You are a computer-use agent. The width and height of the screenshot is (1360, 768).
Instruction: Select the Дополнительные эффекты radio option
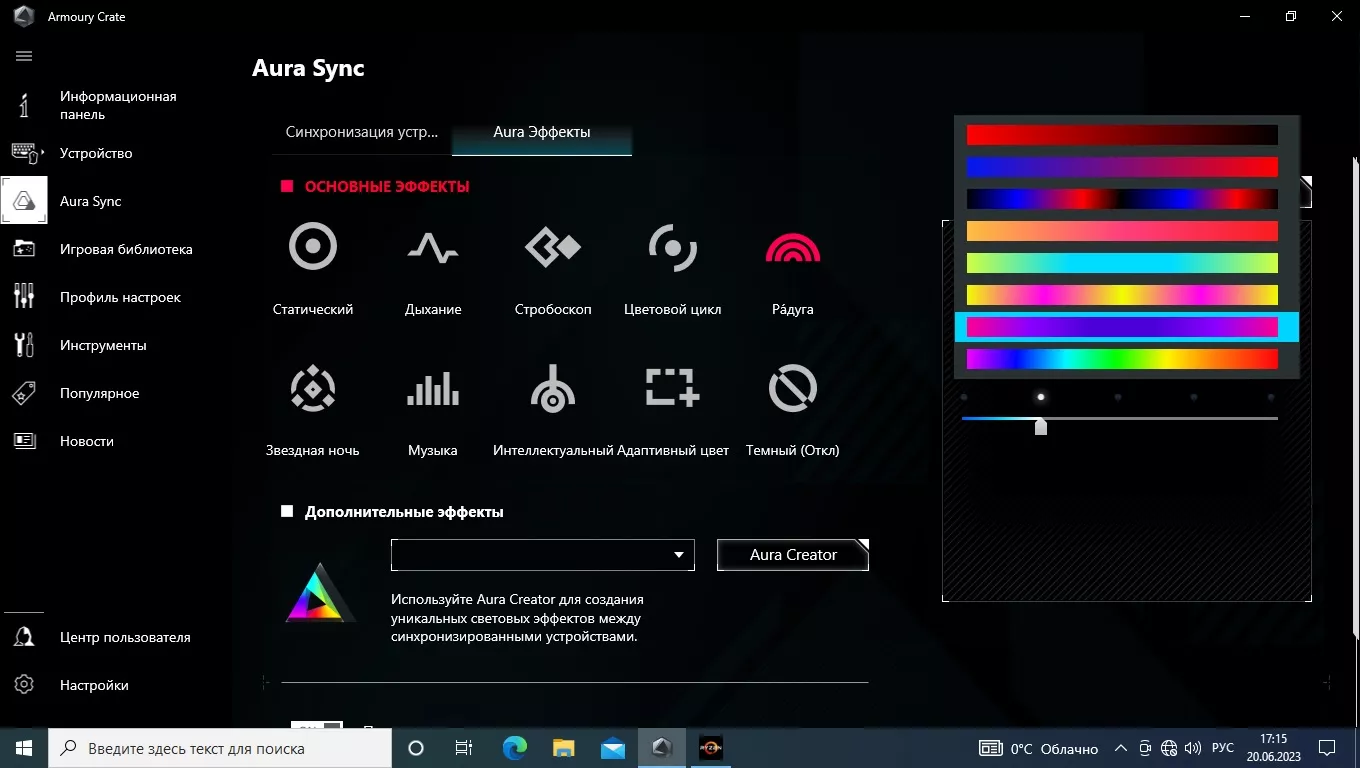click(287, 511)
